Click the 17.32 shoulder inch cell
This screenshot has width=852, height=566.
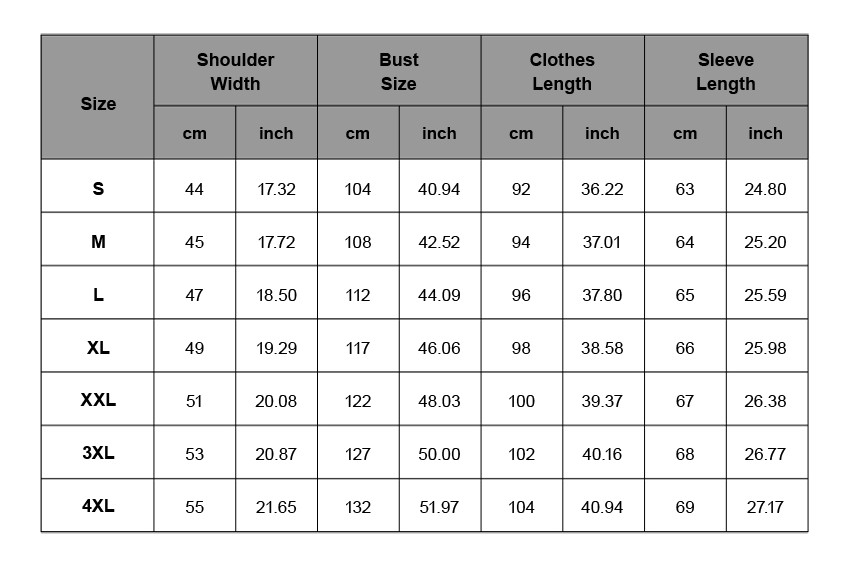pyautogui.click(x=276, y=186)
